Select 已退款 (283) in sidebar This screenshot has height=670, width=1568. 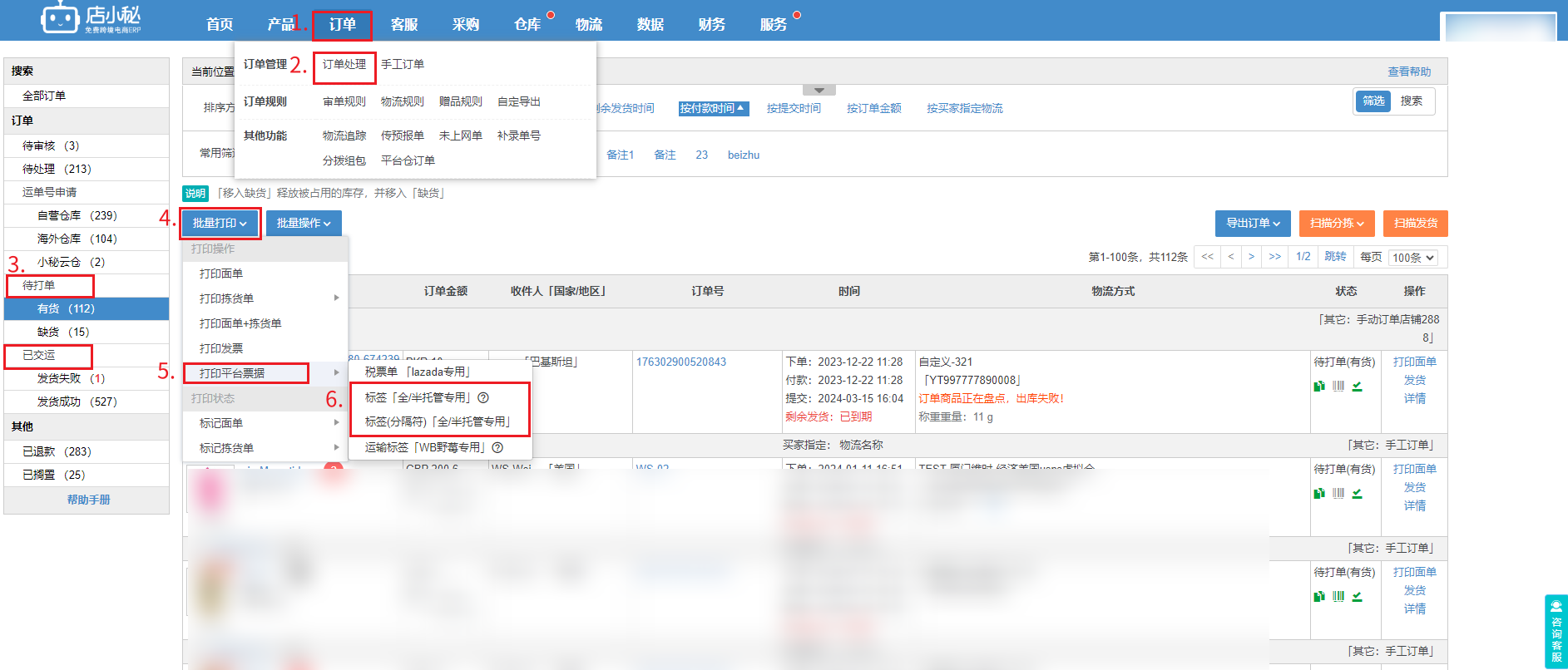pos(87,451)
